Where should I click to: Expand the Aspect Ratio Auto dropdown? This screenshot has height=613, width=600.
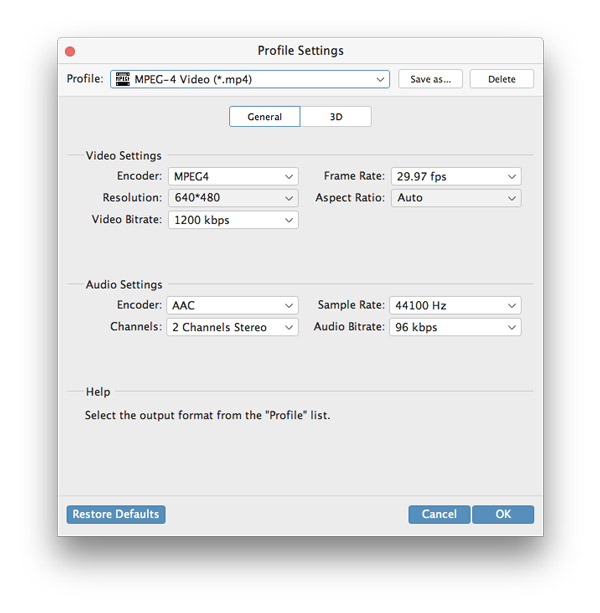455,198
